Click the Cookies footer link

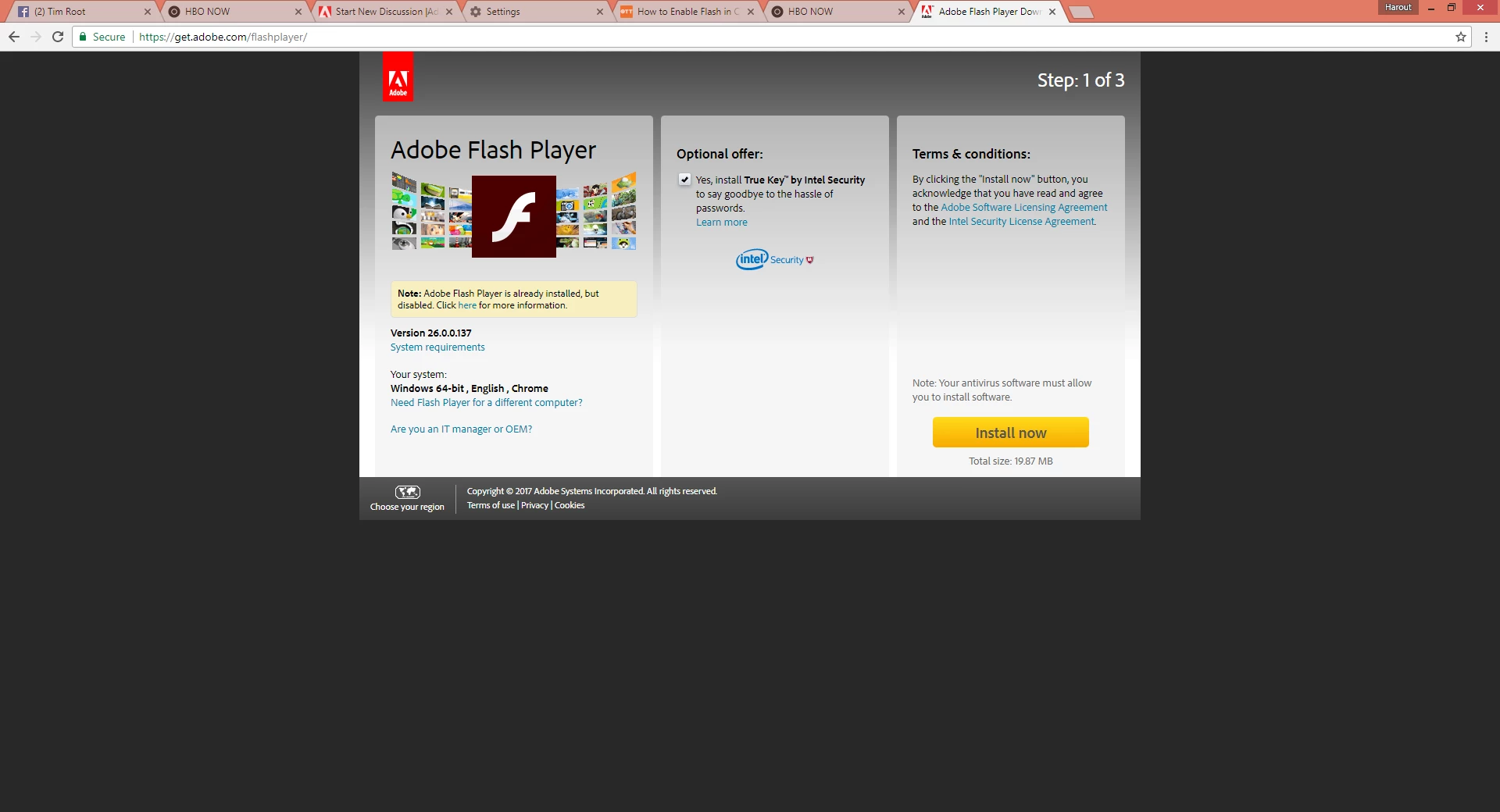[x=570, y=505]
